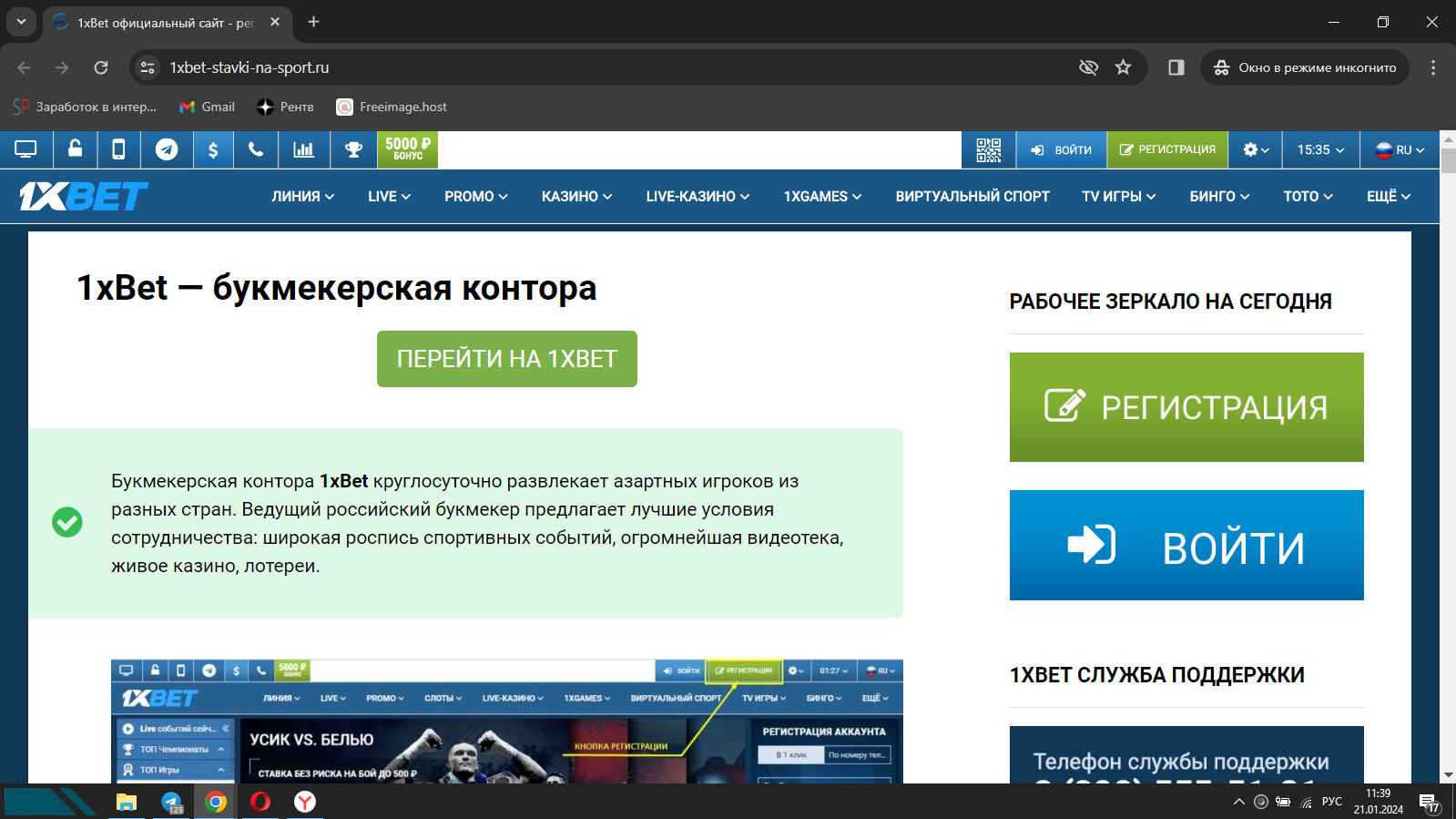Click the ВОЙТИ login button in top bar
The width and height of the screenshot is (1456, 819).
pos(1061,149)
